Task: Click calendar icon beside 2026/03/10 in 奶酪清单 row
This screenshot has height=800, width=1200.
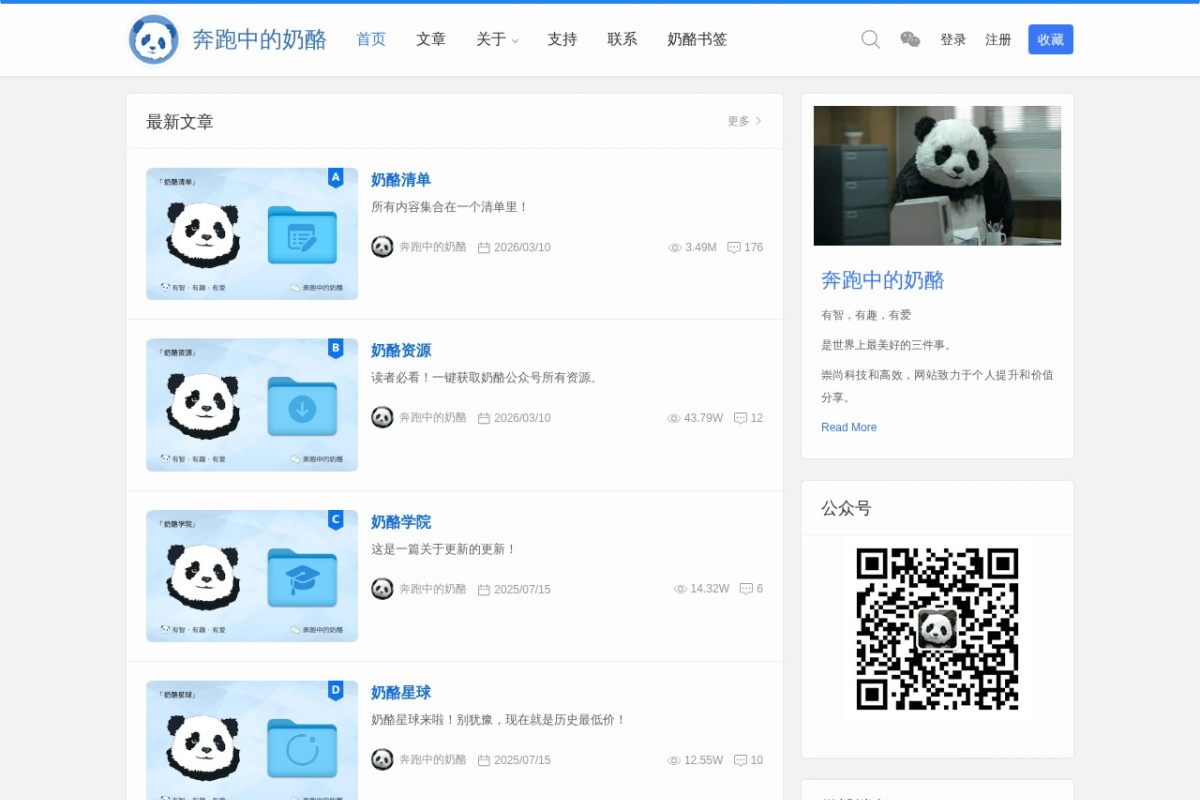Action: [484, 248]
